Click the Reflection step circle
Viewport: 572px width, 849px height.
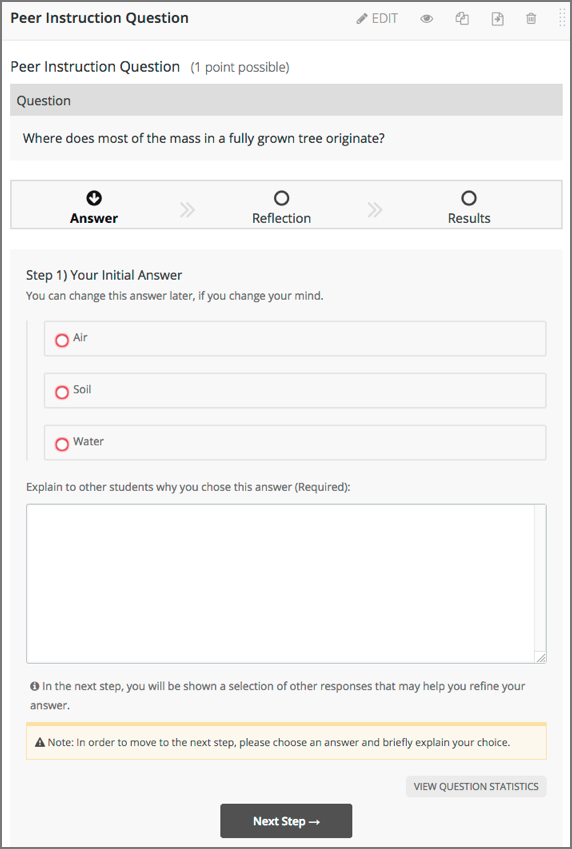point(281,198)
